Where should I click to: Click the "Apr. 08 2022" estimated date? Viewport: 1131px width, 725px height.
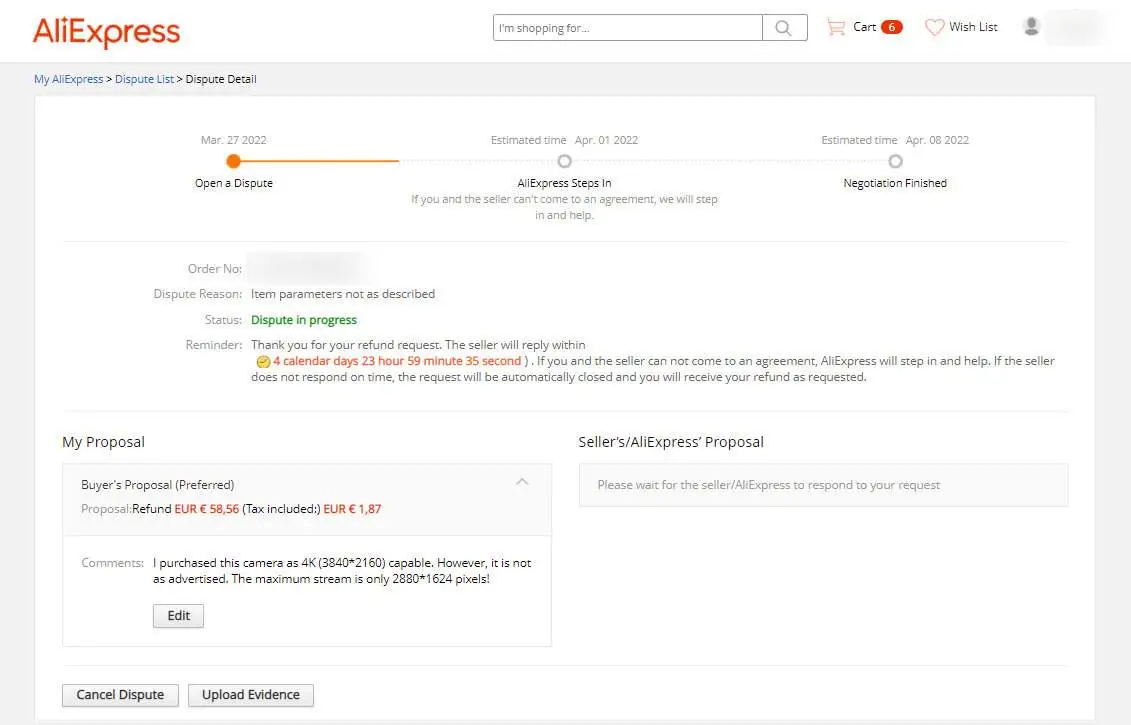point(937,140)
